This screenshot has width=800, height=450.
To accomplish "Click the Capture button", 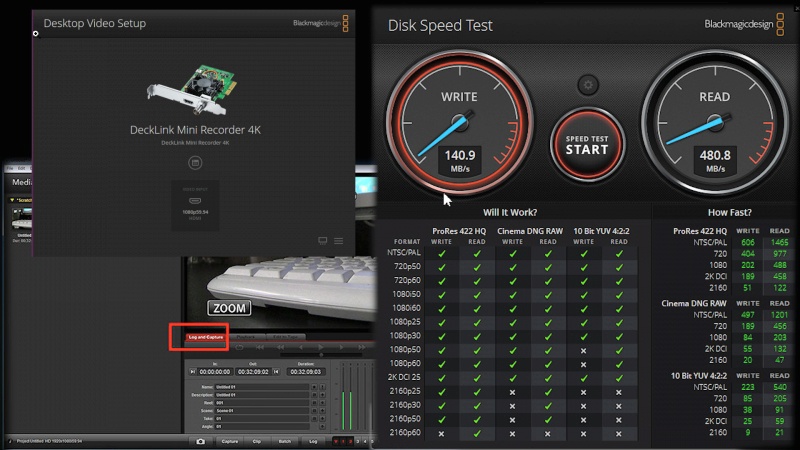I will click(229, 440).
